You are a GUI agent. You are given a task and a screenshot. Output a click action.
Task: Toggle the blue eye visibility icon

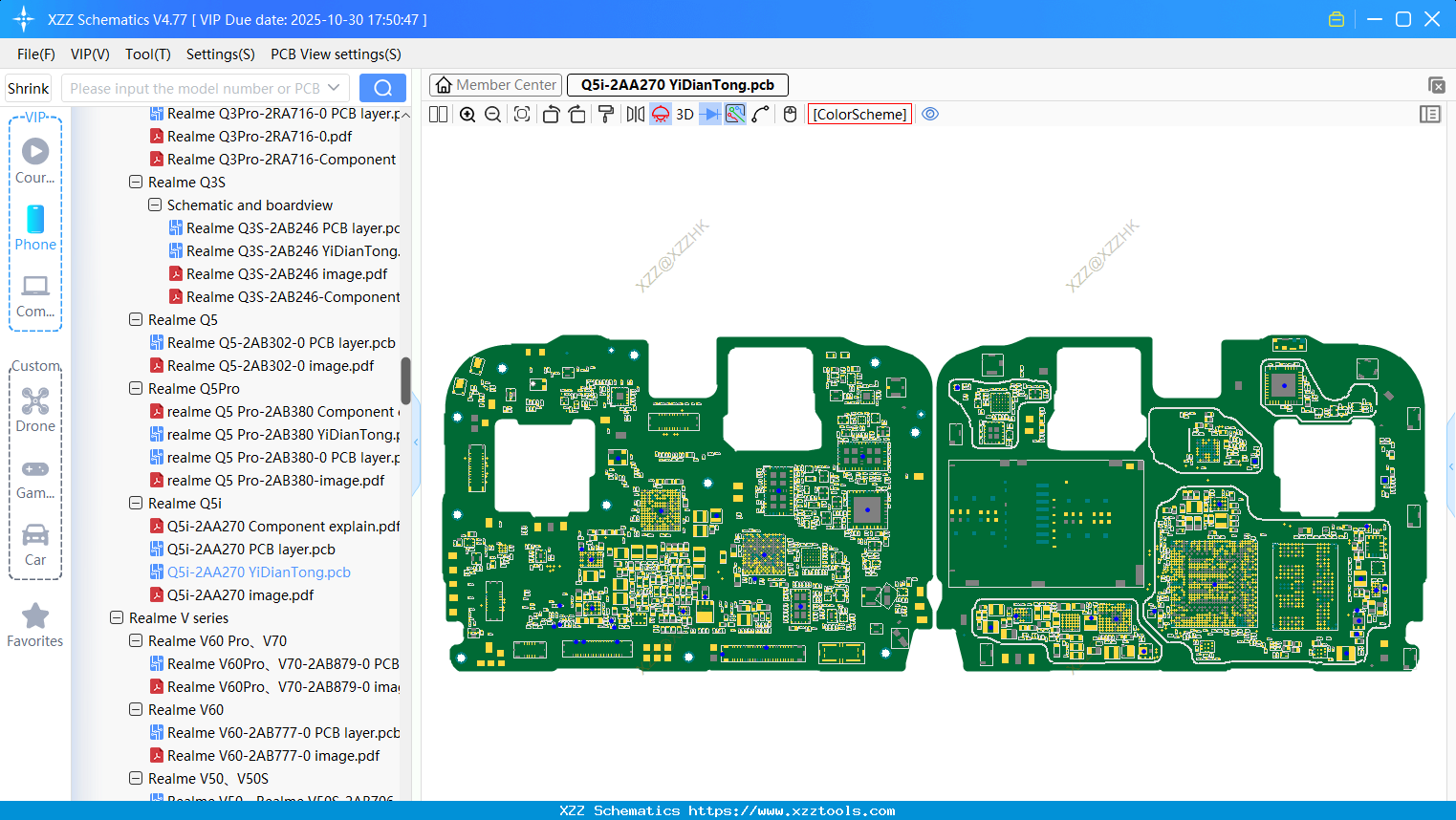click(930, 115)
